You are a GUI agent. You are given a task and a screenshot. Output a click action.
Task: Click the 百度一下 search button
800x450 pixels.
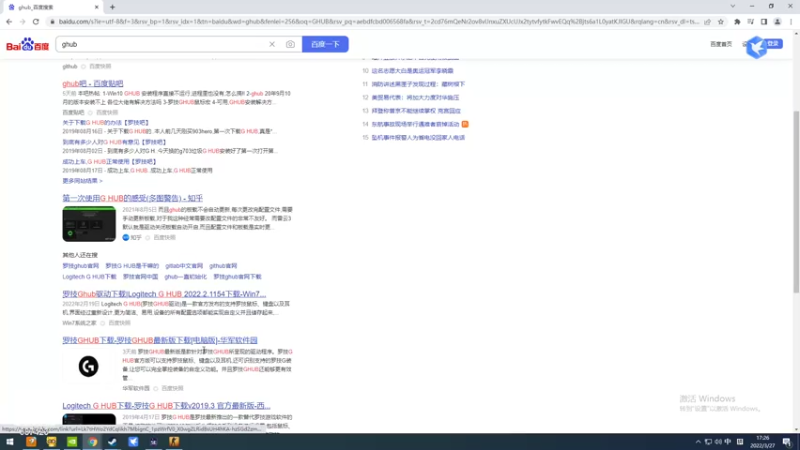point(325,44)
